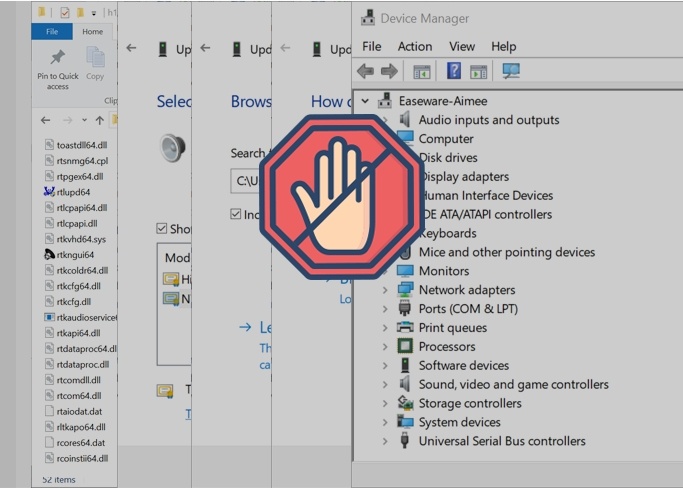Select the rtlupd64 file in list
Viewport: 683px width, 488px height.
(73, 192)
